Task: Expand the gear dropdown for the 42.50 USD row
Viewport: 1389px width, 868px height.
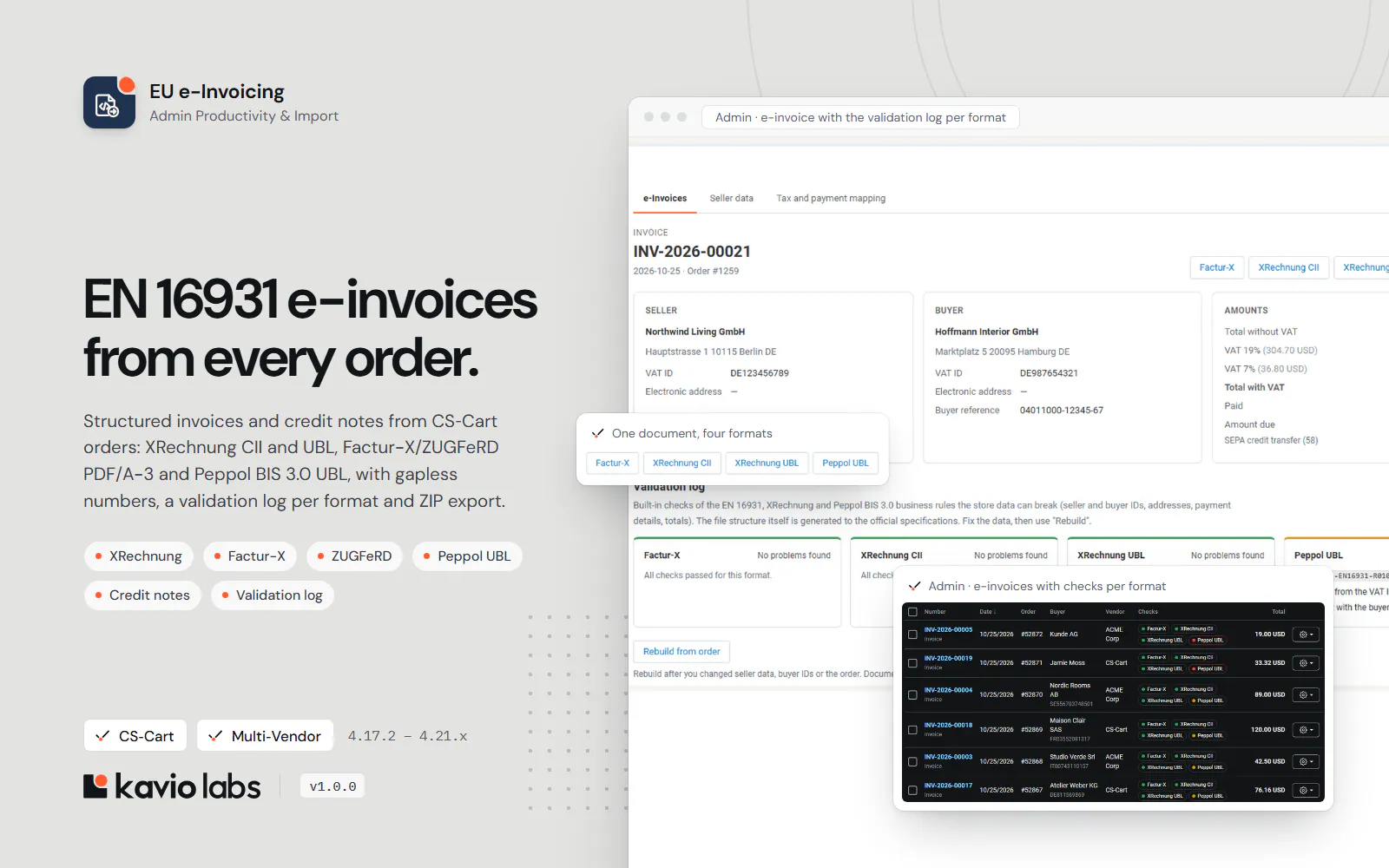Action: click(x=1306, y=761)
